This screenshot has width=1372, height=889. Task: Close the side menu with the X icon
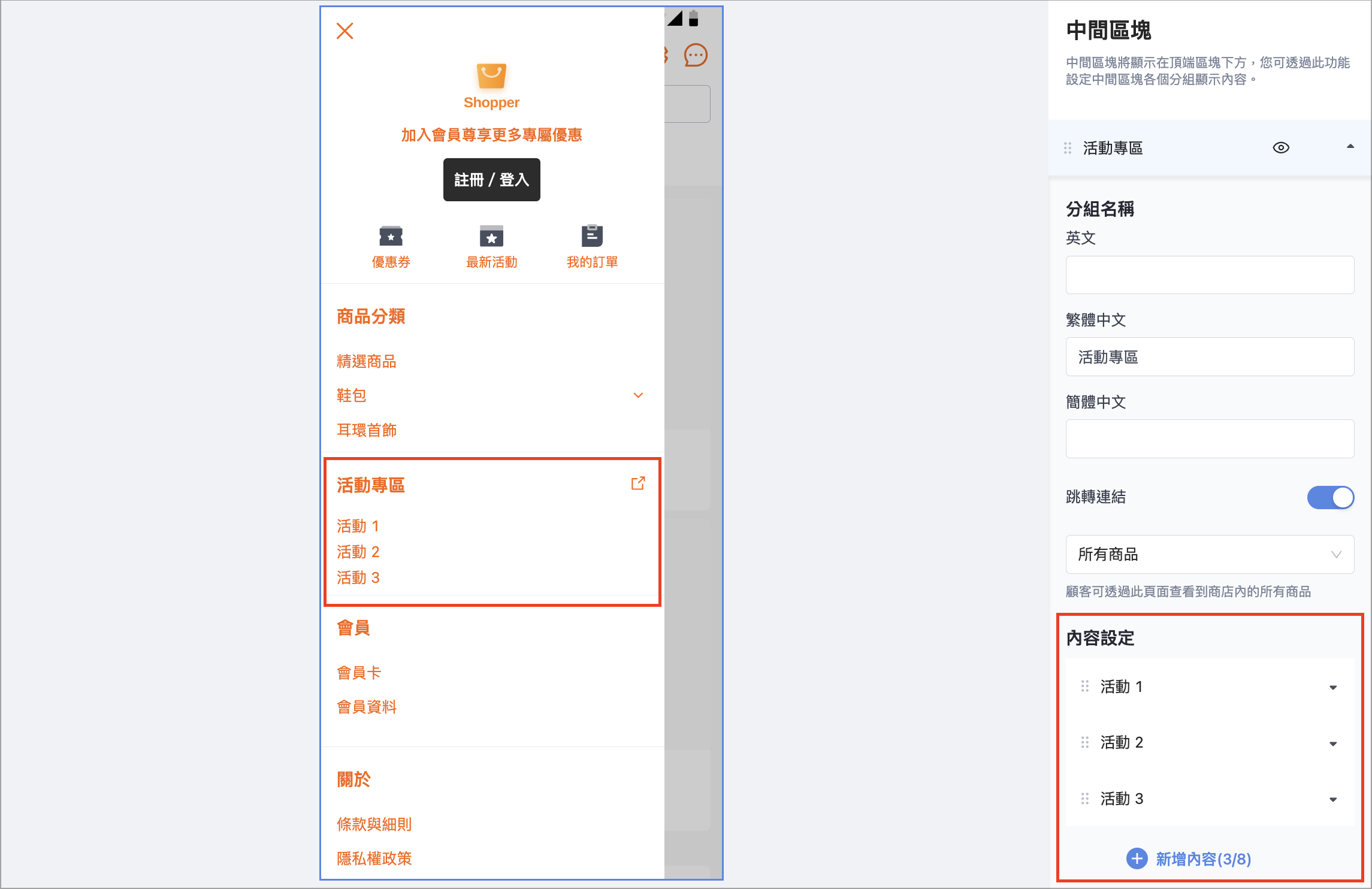tap(344, 31)
